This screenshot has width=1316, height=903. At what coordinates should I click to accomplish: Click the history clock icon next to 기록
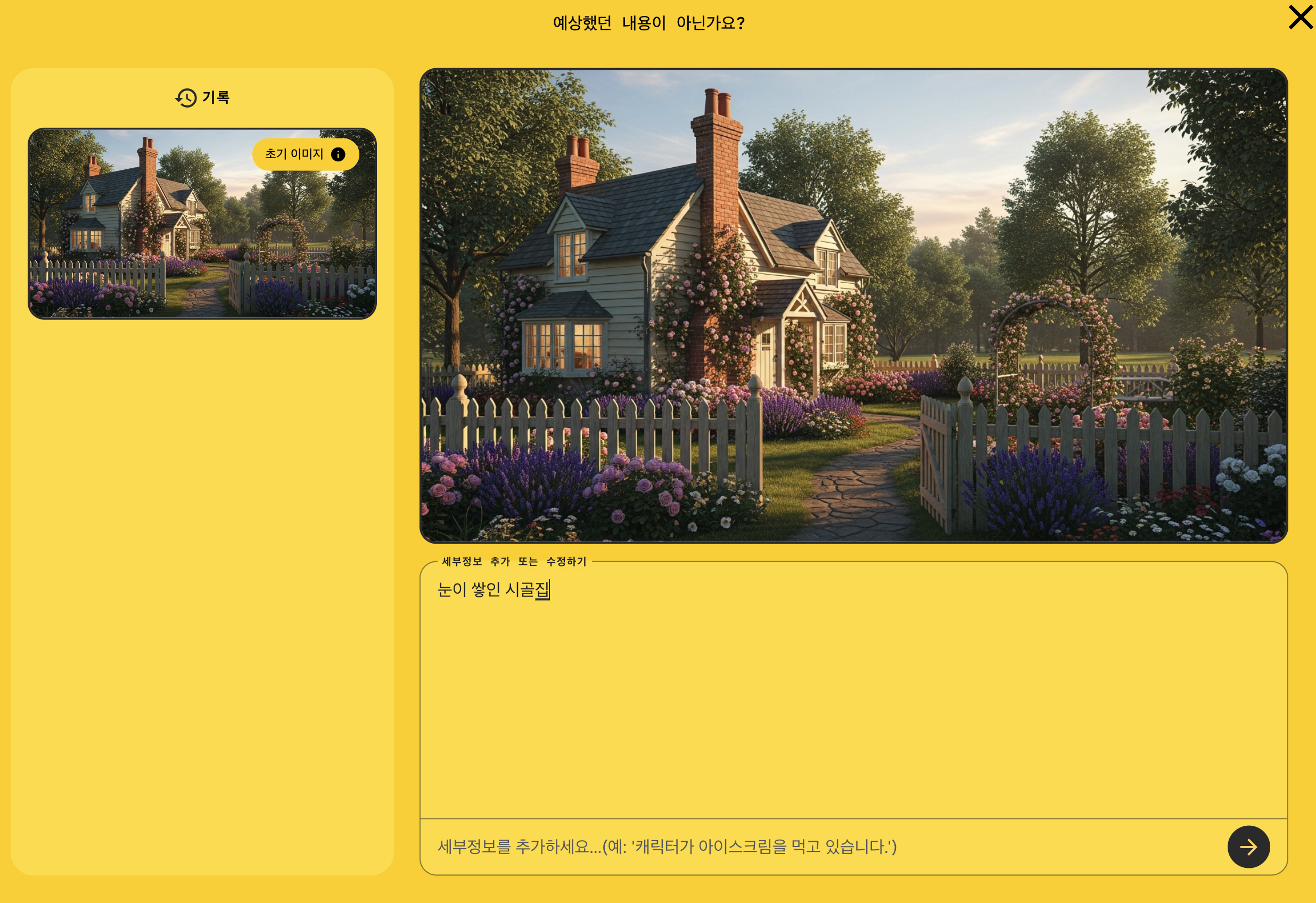186,98
